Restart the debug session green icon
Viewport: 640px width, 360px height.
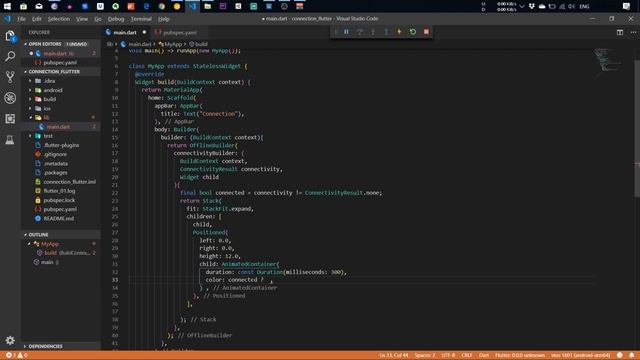[x=413, y=32]
